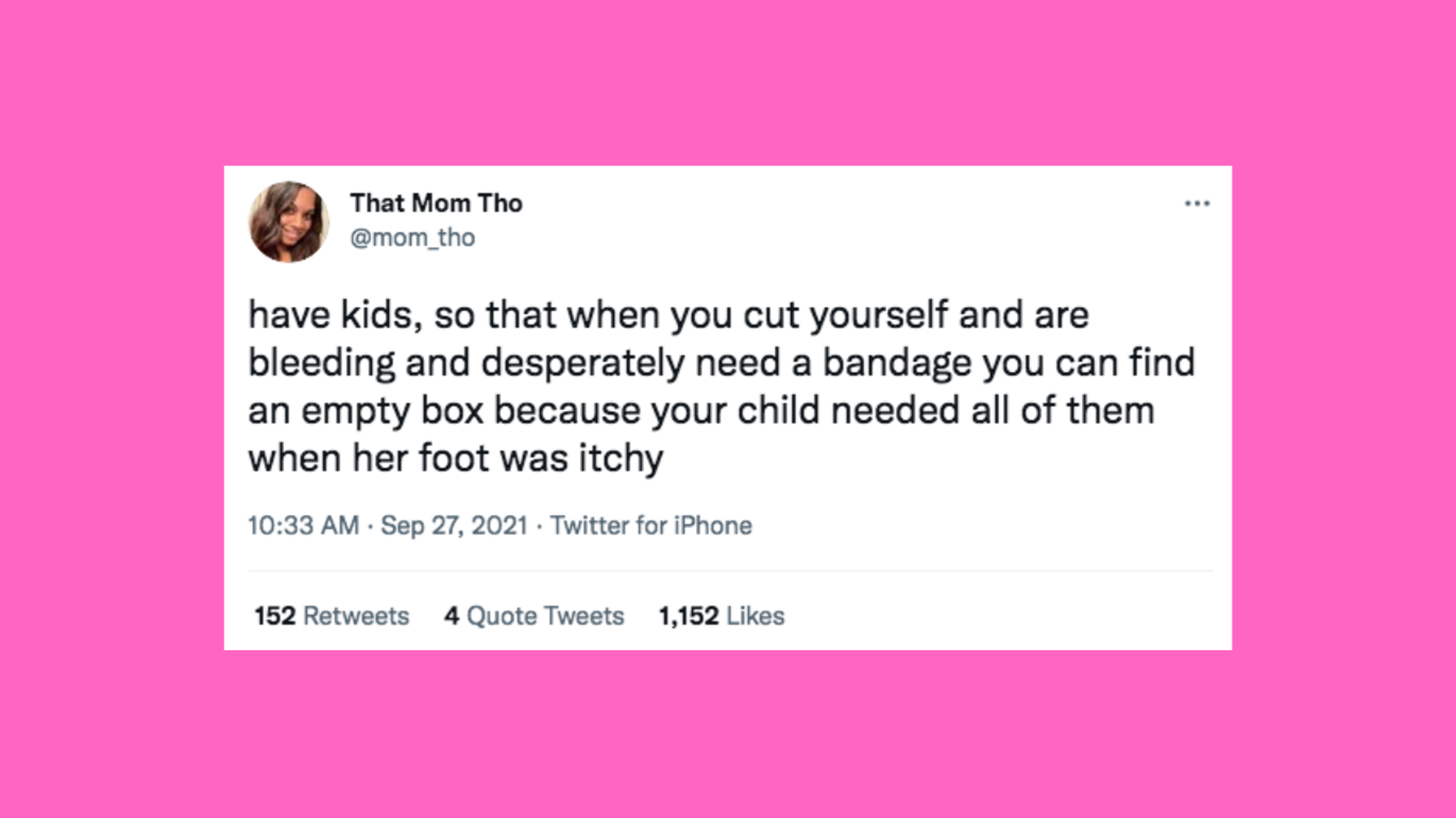
Task: Click the Twitter for iPhone source label
Action: (652, 525)
